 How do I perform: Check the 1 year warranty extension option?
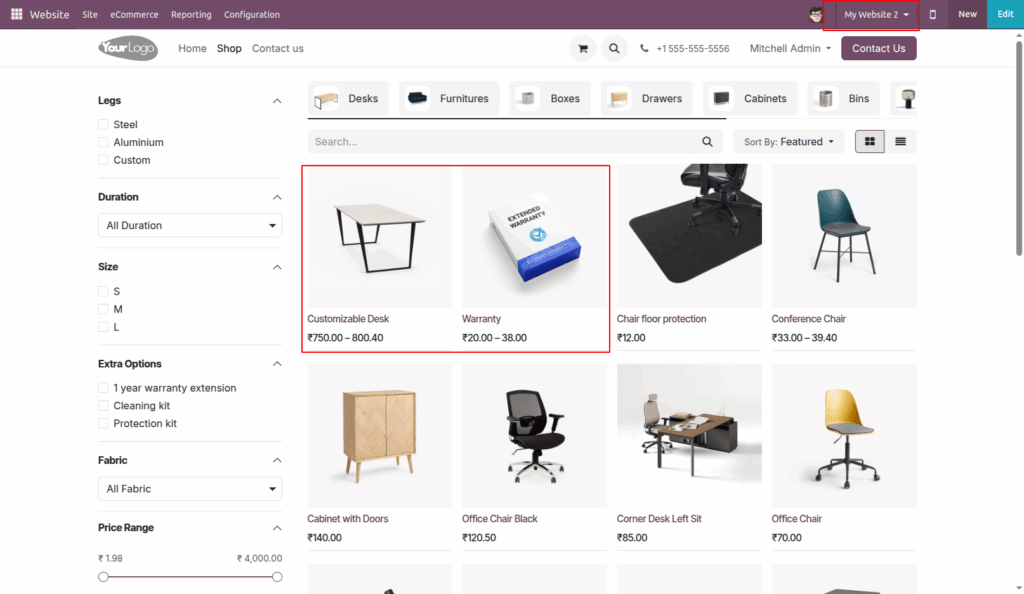[103, 388]
